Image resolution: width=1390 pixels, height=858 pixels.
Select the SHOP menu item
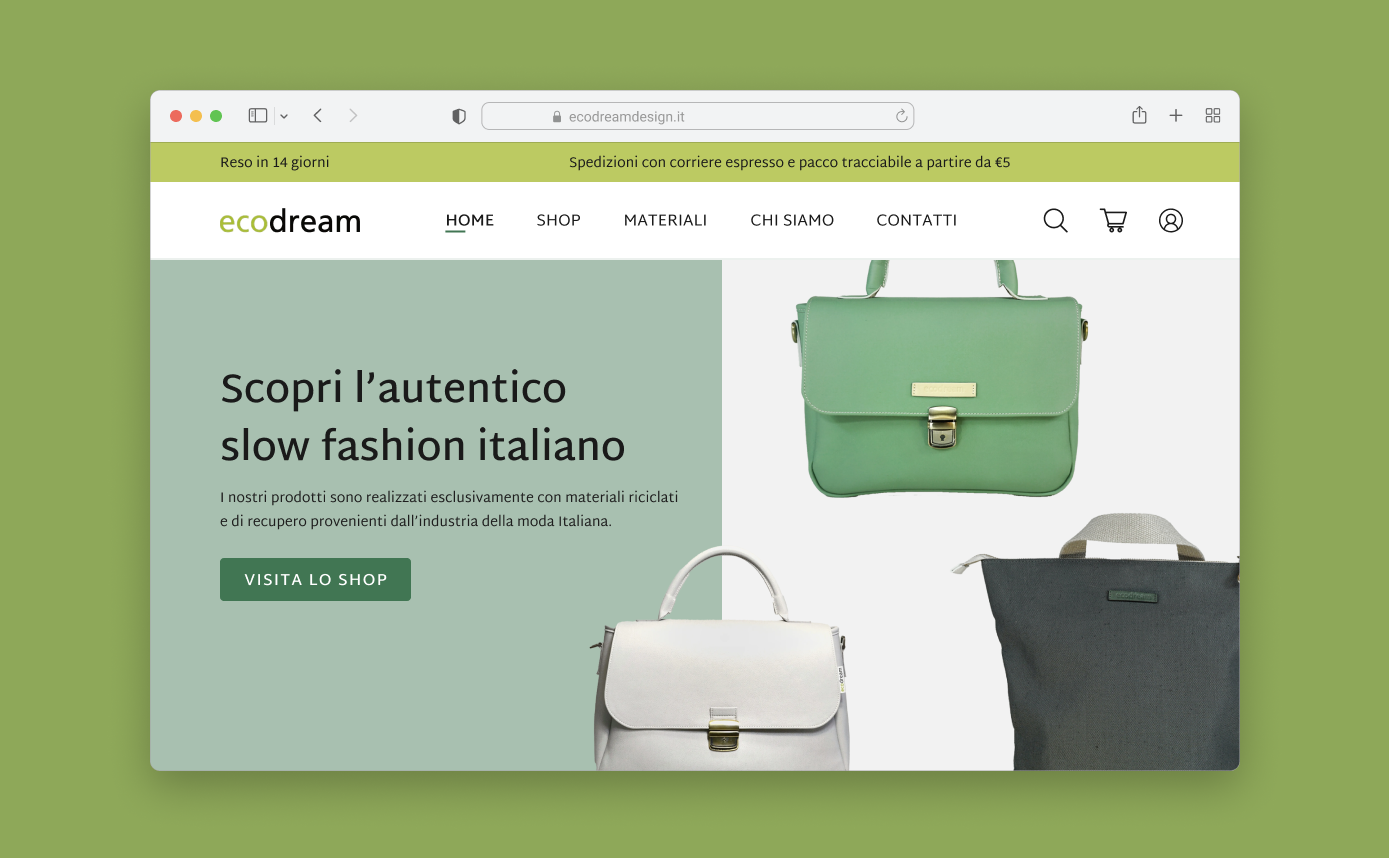coord(558,220)
